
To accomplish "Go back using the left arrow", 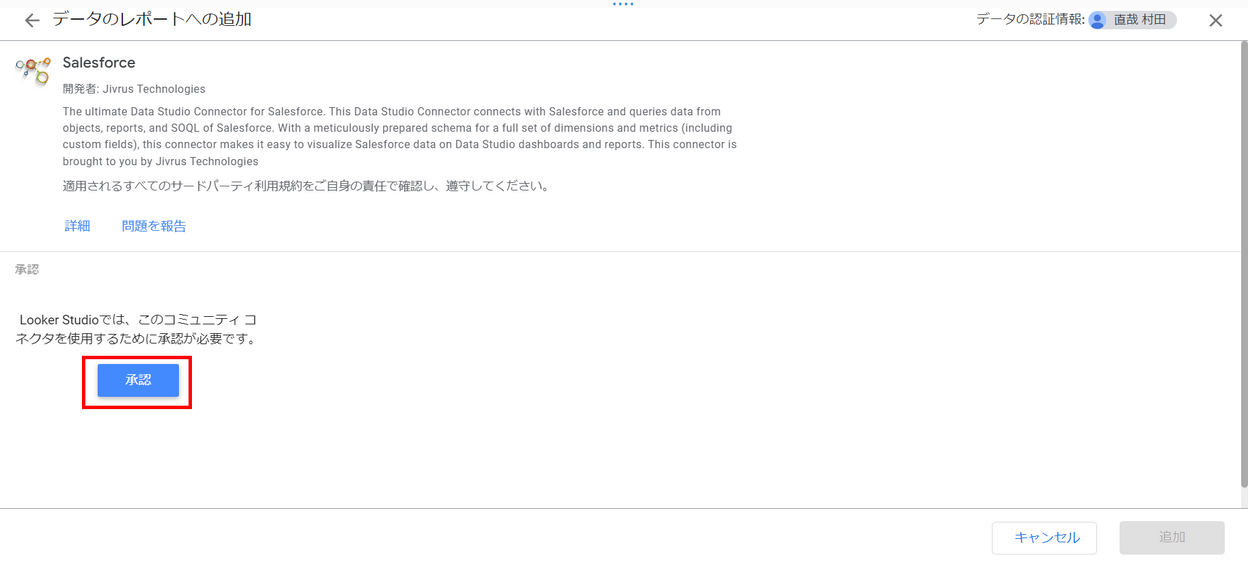I will (32, 20).
